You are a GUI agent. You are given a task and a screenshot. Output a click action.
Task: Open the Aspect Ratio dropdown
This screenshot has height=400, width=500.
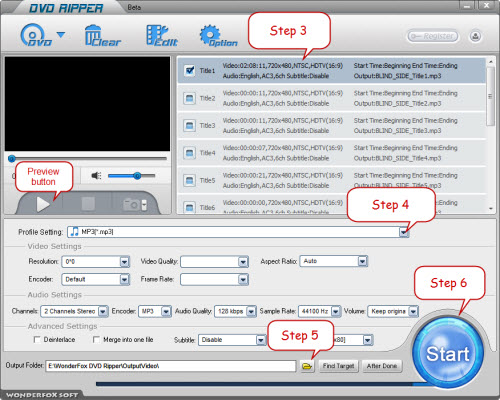click(362, 261)
